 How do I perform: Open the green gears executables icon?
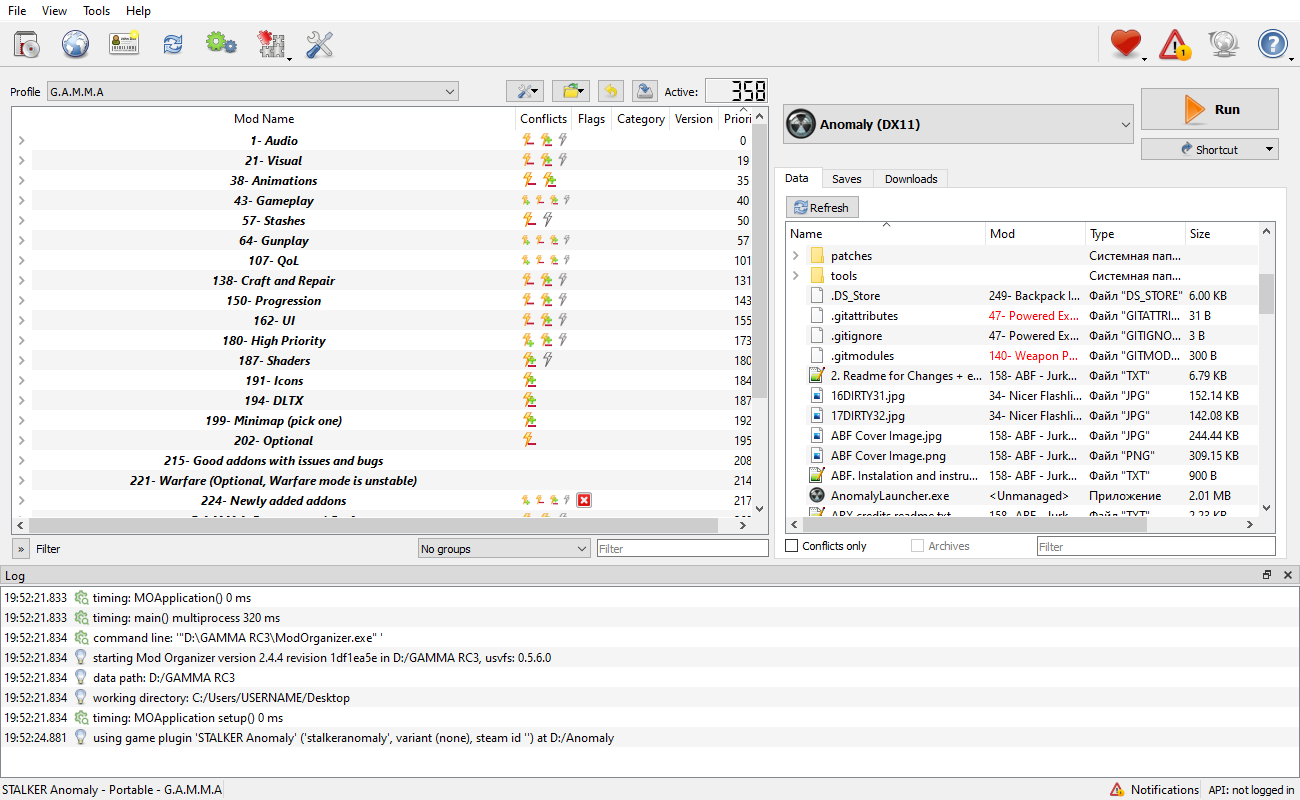[x=221, y=44]
